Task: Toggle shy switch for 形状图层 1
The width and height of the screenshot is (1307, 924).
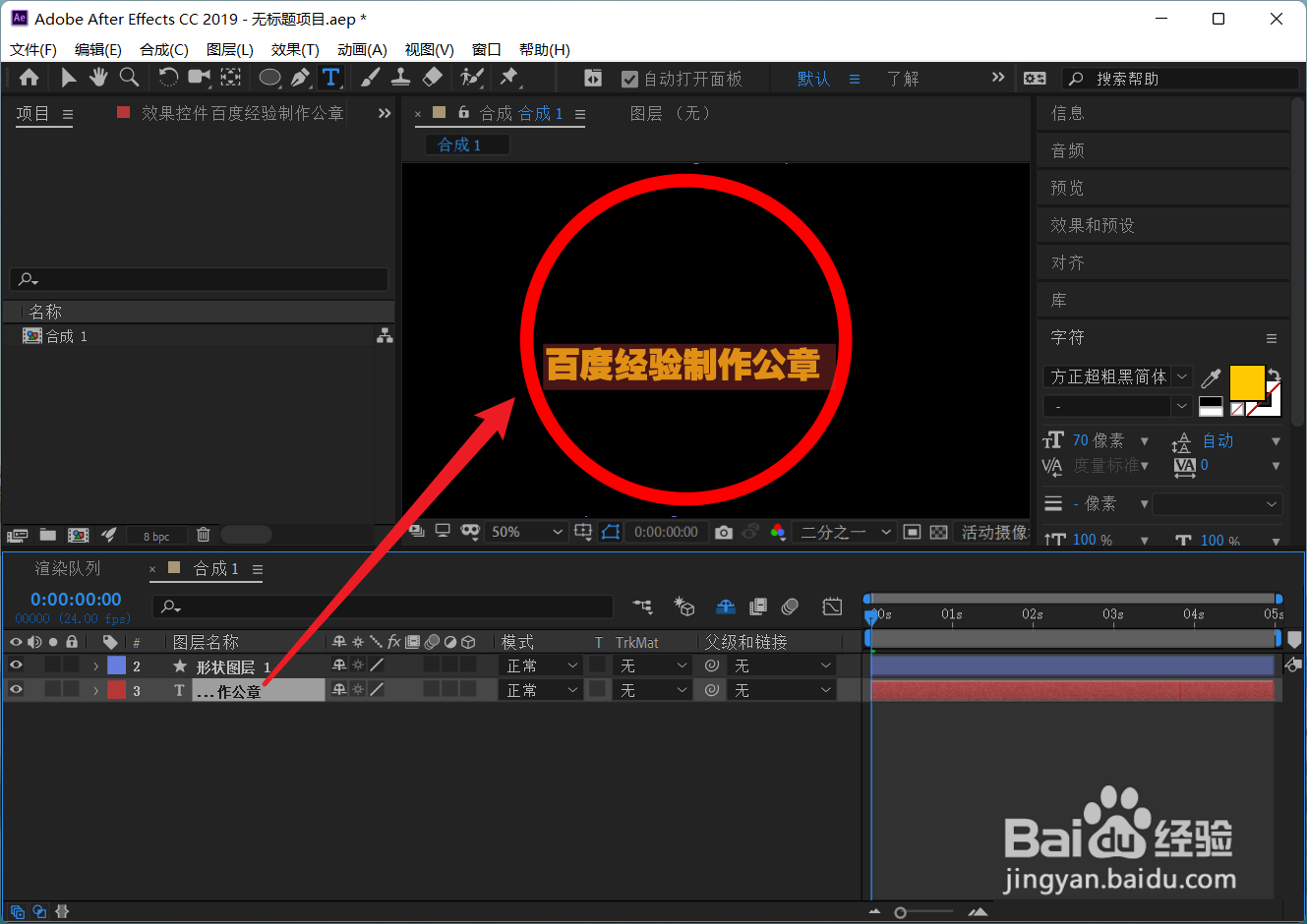Action: tap(339, 665)
